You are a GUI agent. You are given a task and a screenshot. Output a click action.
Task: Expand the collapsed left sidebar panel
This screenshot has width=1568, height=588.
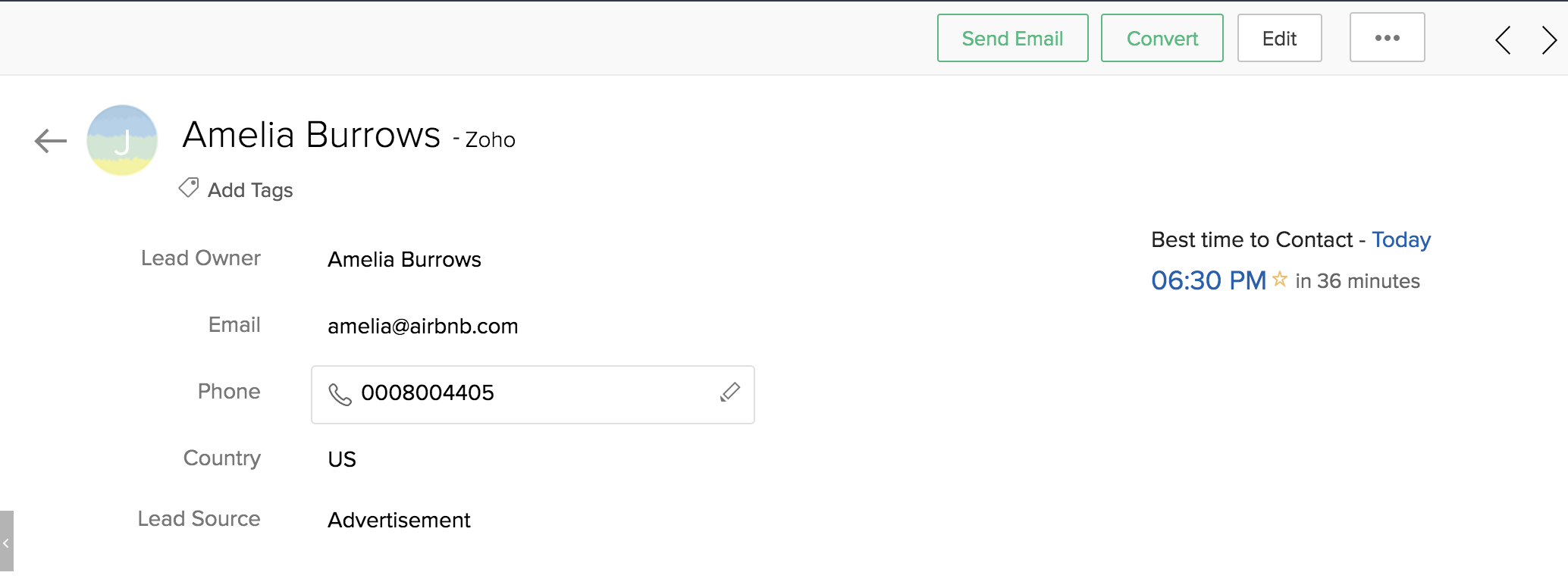(6, 543)
